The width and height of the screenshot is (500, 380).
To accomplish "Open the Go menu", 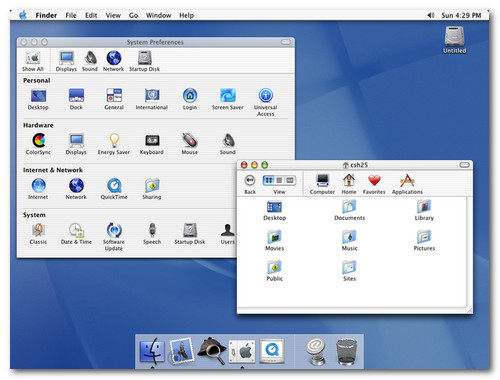I will (133, 15).
